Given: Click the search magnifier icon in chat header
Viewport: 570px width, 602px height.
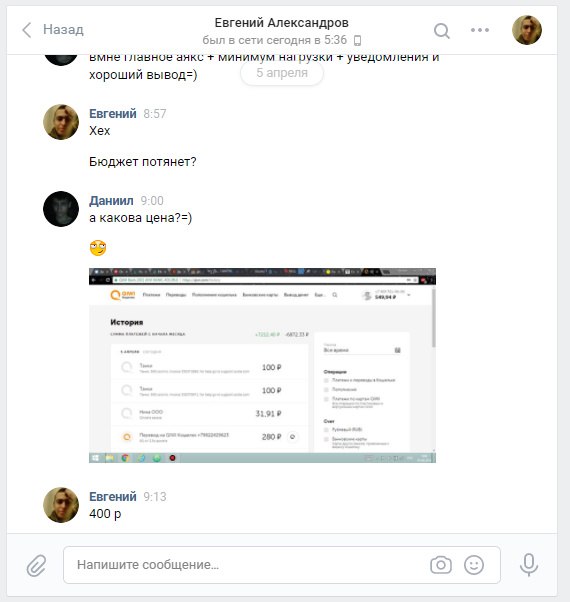Looking at the screenshot, I should click(x=441, y=31).
